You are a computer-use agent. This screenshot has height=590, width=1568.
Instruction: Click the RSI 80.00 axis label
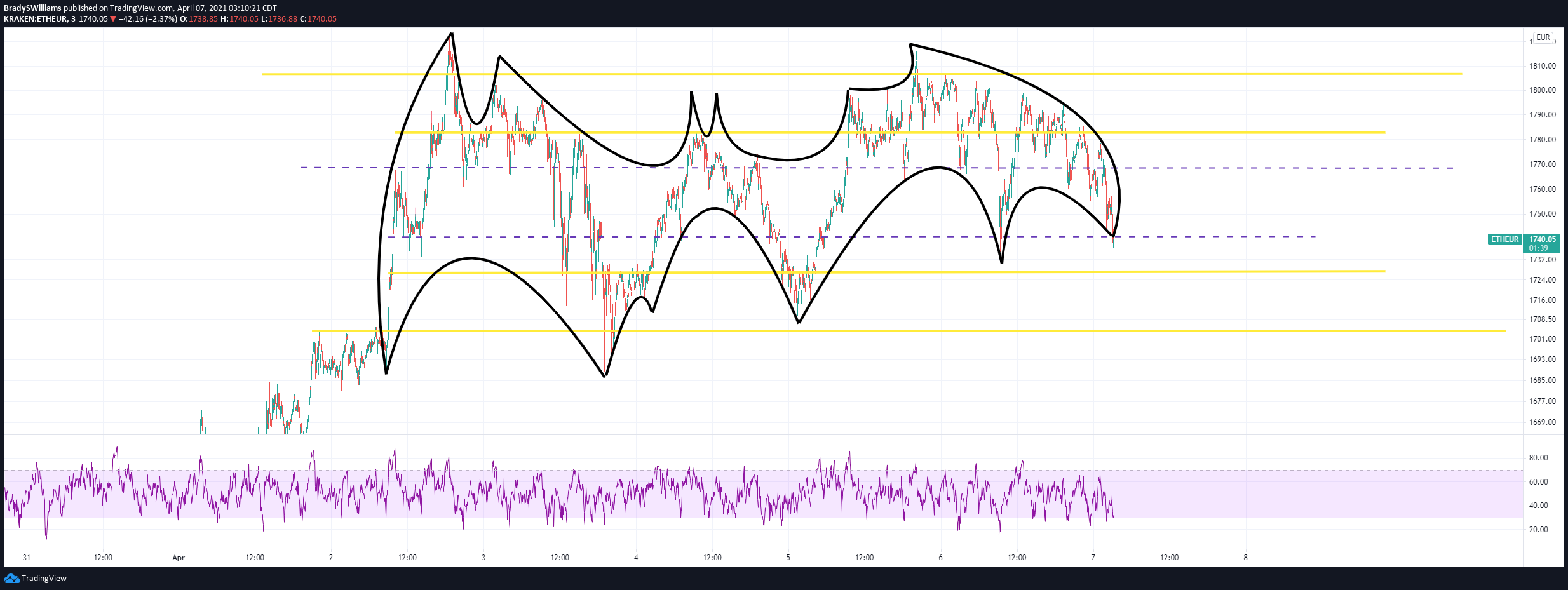pos(1538,458)
